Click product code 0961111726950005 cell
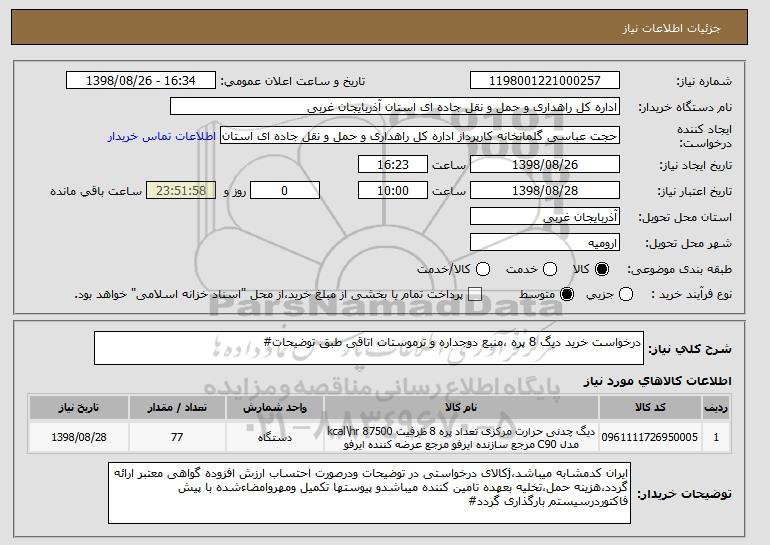This screenshot has width=770, height=545. tap(650, 437)
